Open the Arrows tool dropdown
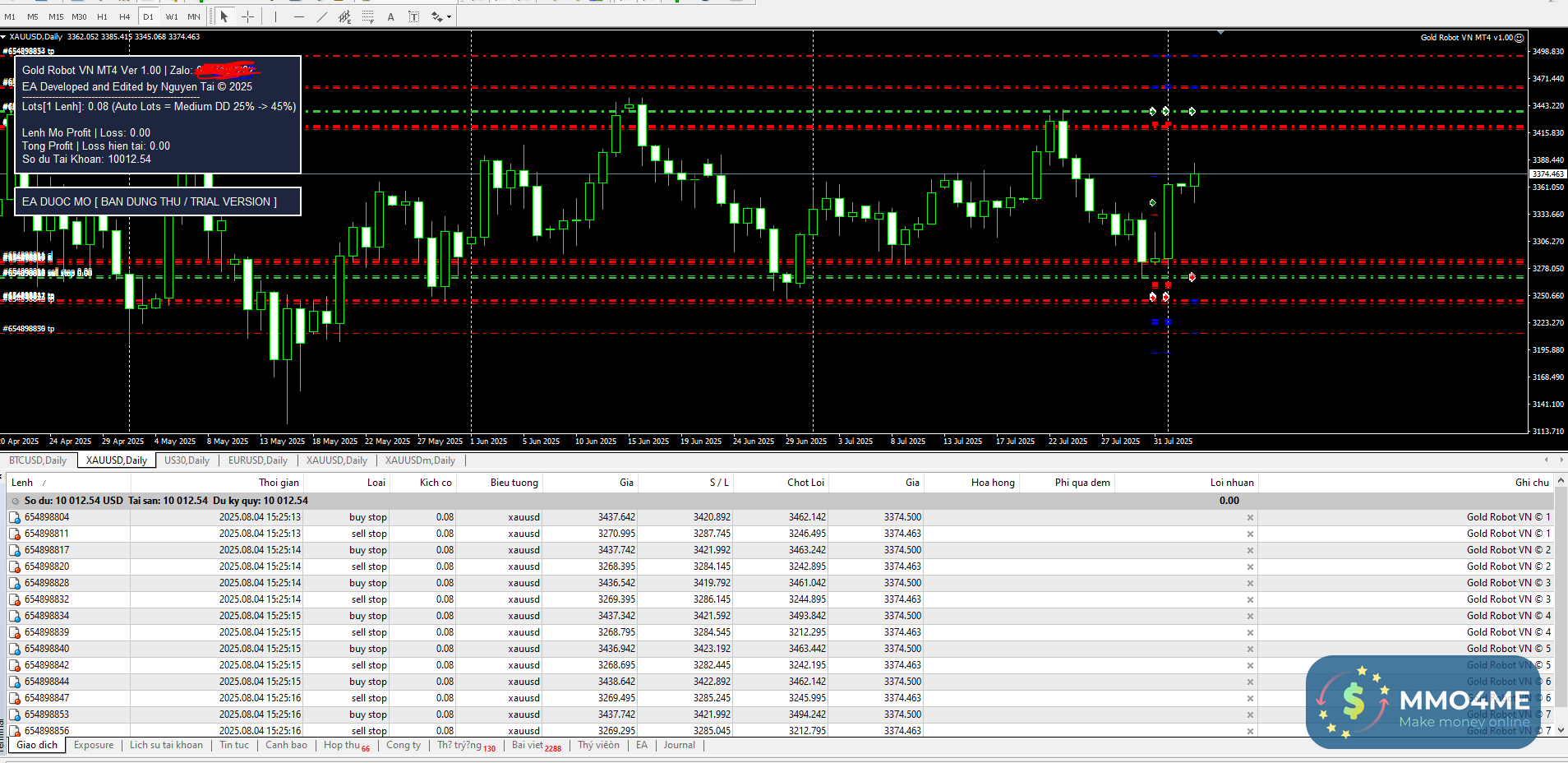The width and height of the screenshot is (1568, 763). click(x=449, y=16)
